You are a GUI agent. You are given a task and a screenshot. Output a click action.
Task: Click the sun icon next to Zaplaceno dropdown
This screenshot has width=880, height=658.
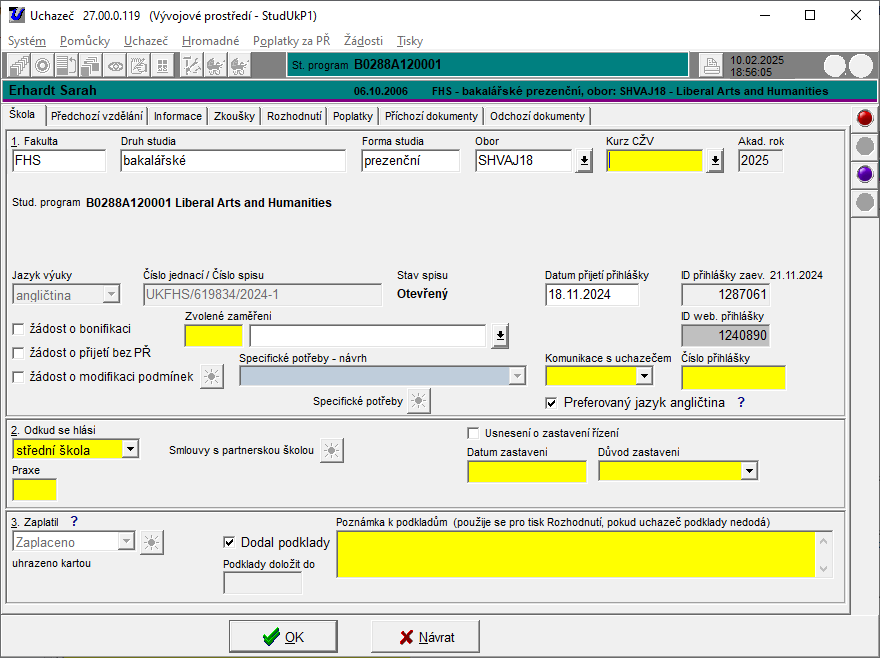151,542
